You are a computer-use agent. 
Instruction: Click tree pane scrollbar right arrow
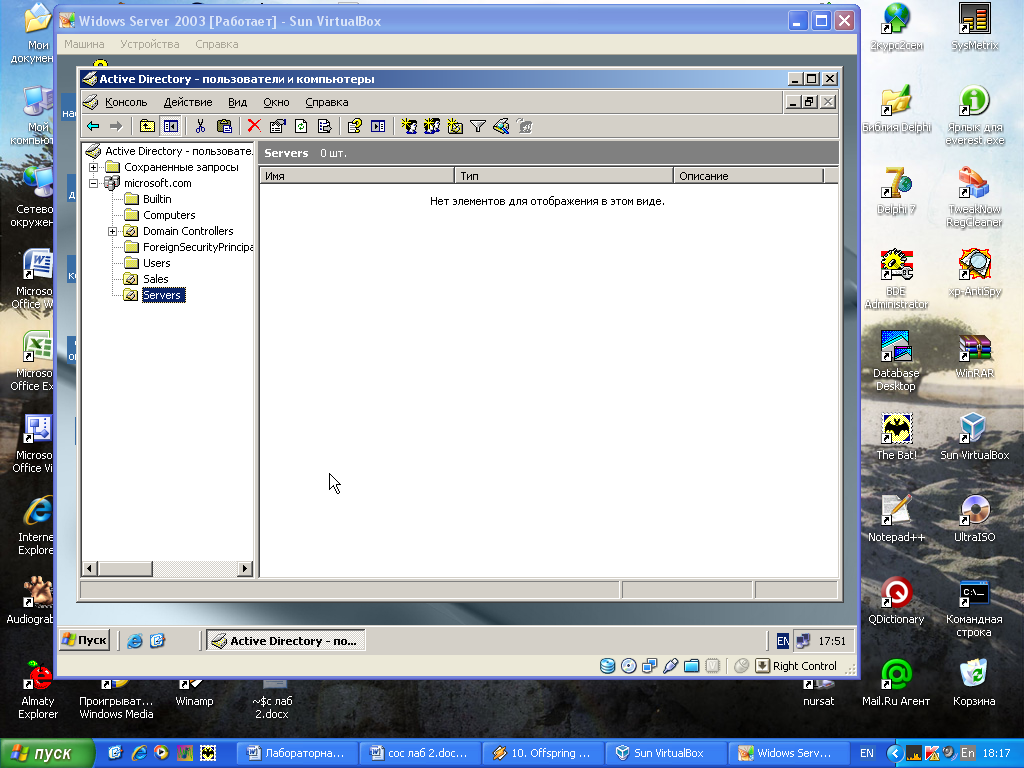coord(245,568)
